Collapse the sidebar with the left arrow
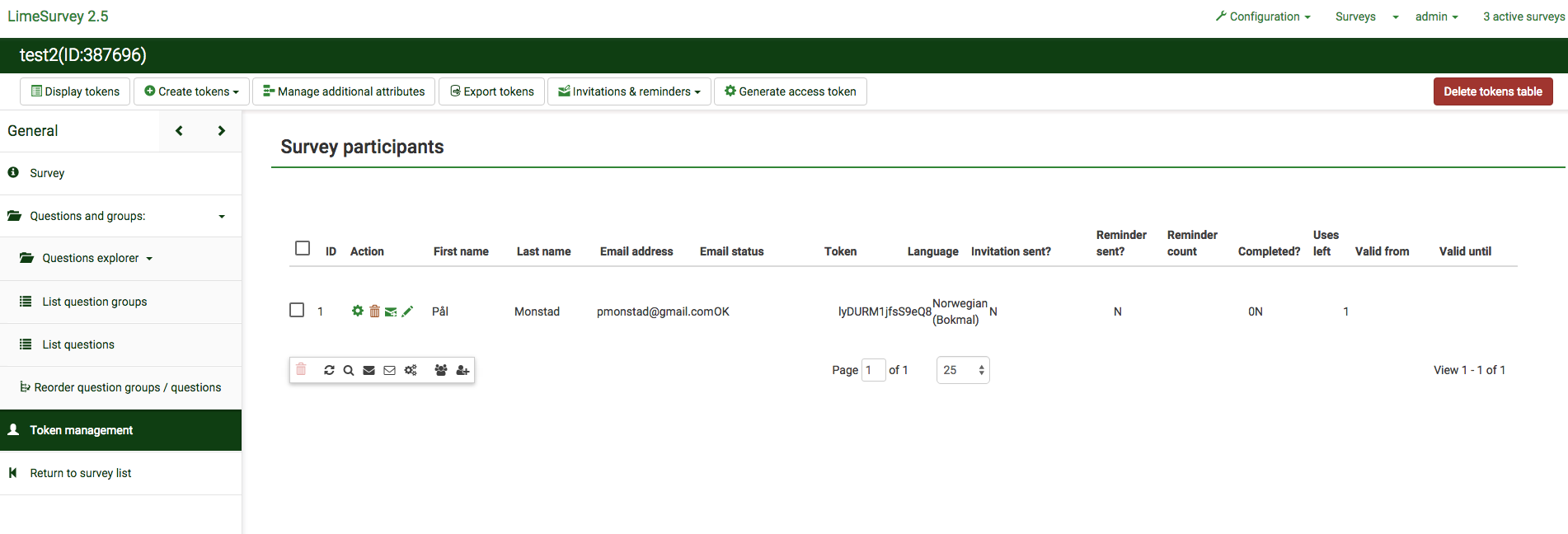Viewport: 1568px width, 534px height. click(x=179, y=131)
